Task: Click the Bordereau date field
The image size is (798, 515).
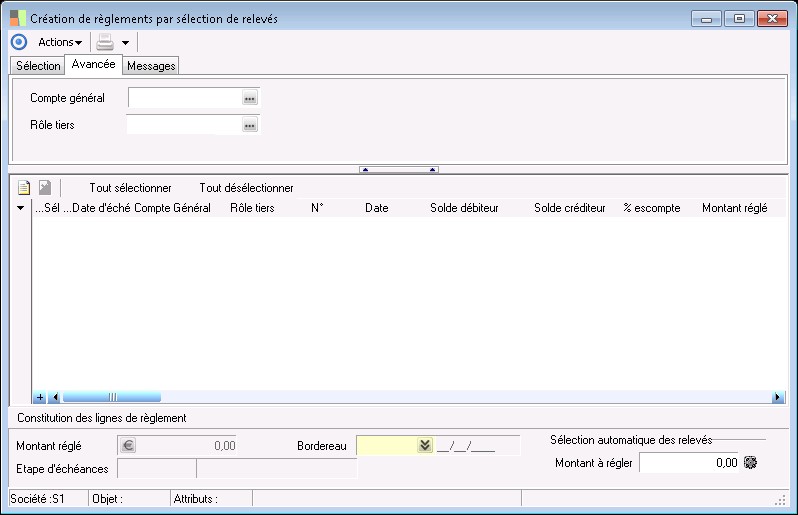Action: 477,446
